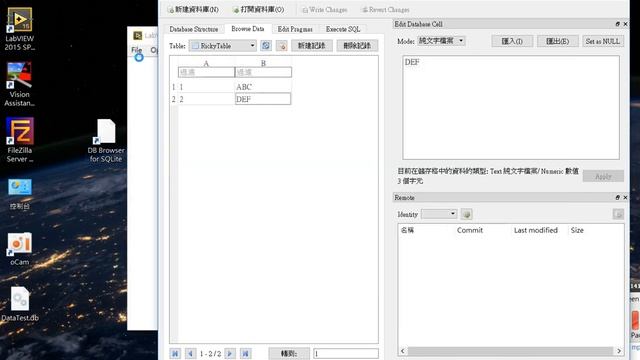Open the Table dropdown showing RickyTable
The height and width of the screenshot is (360, 640).
click(x=223, y=46)
